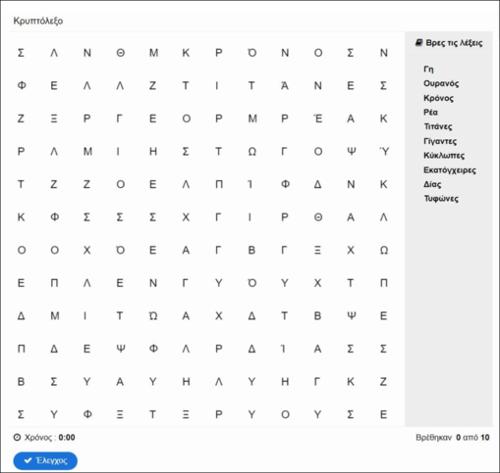Click the checkmark icon inside the Έλεγχος button

click(28, 460)
